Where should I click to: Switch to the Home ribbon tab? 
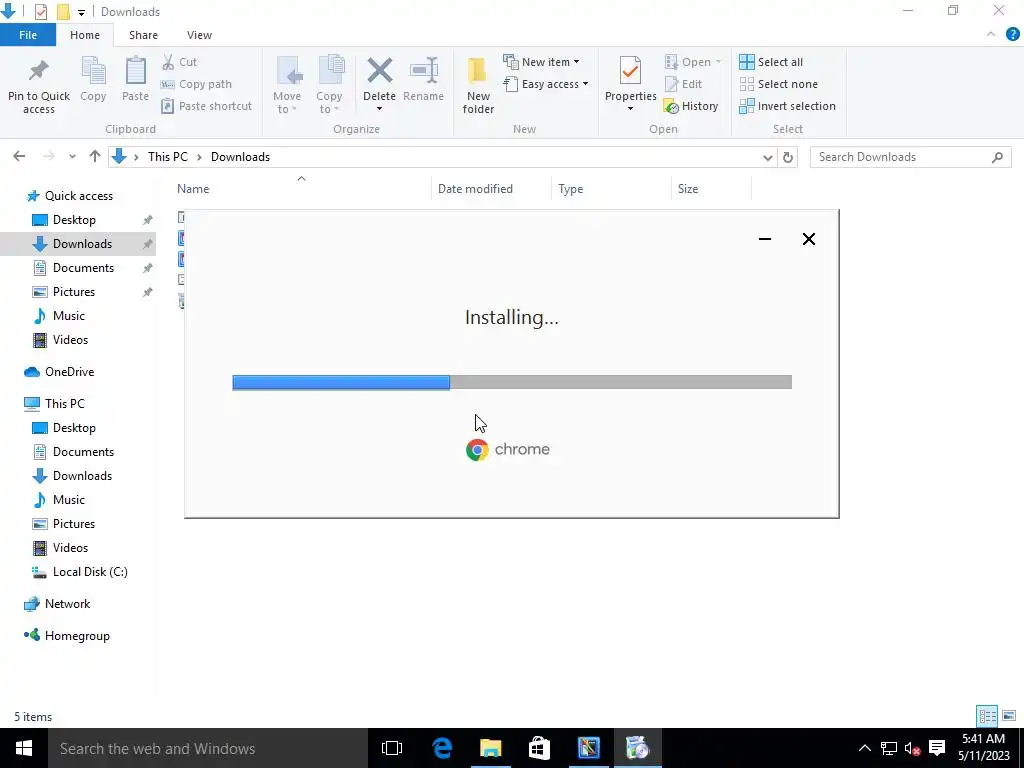pos(85,35)
